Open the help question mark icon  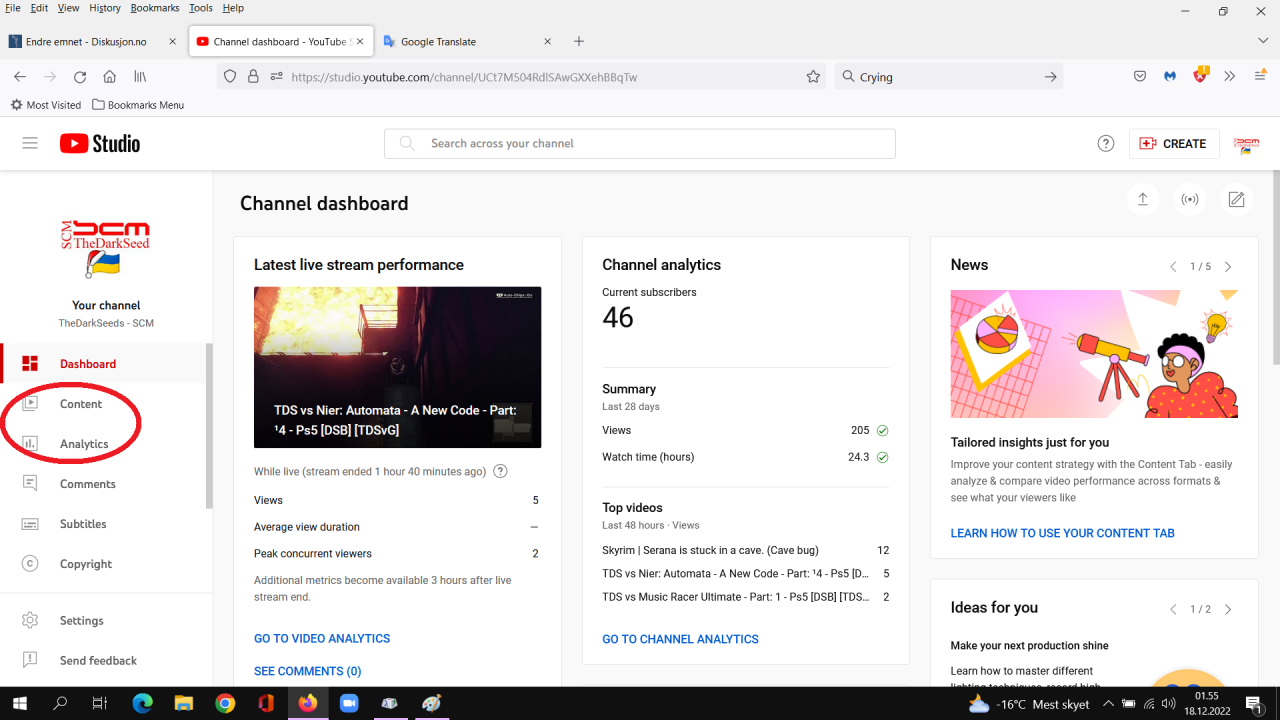point(1106,143)
